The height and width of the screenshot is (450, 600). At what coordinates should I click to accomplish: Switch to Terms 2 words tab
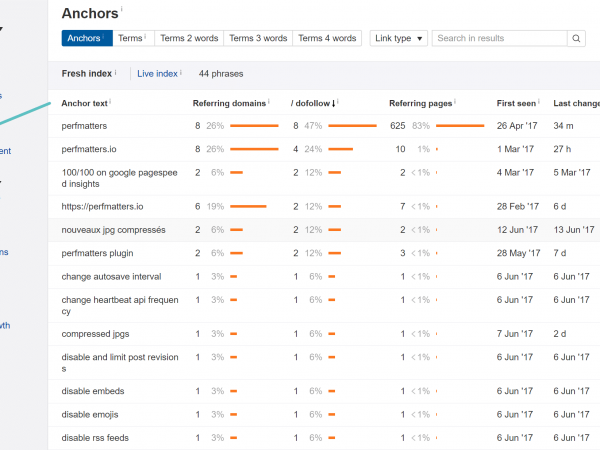(187, 39)
